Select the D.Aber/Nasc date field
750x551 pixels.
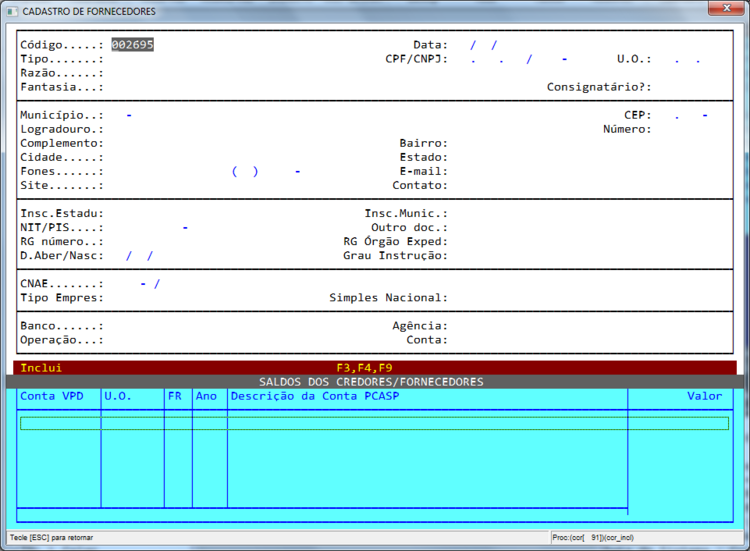(x=139, y=256)
